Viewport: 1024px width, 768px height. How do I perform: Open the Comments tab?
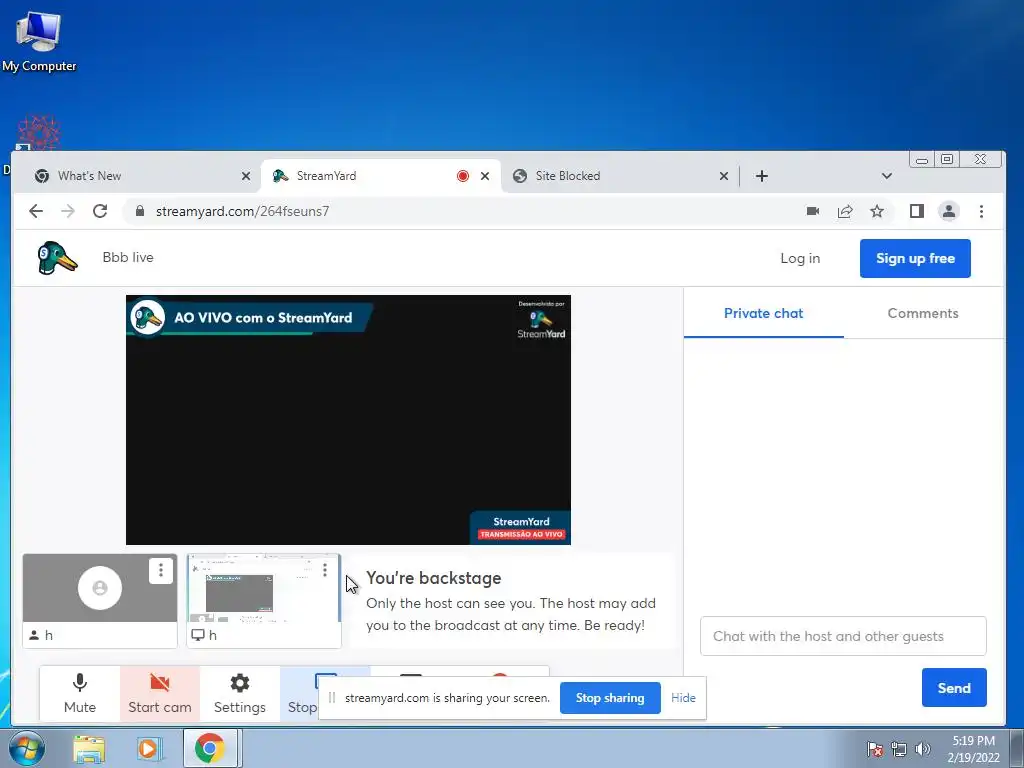[923, 313]
